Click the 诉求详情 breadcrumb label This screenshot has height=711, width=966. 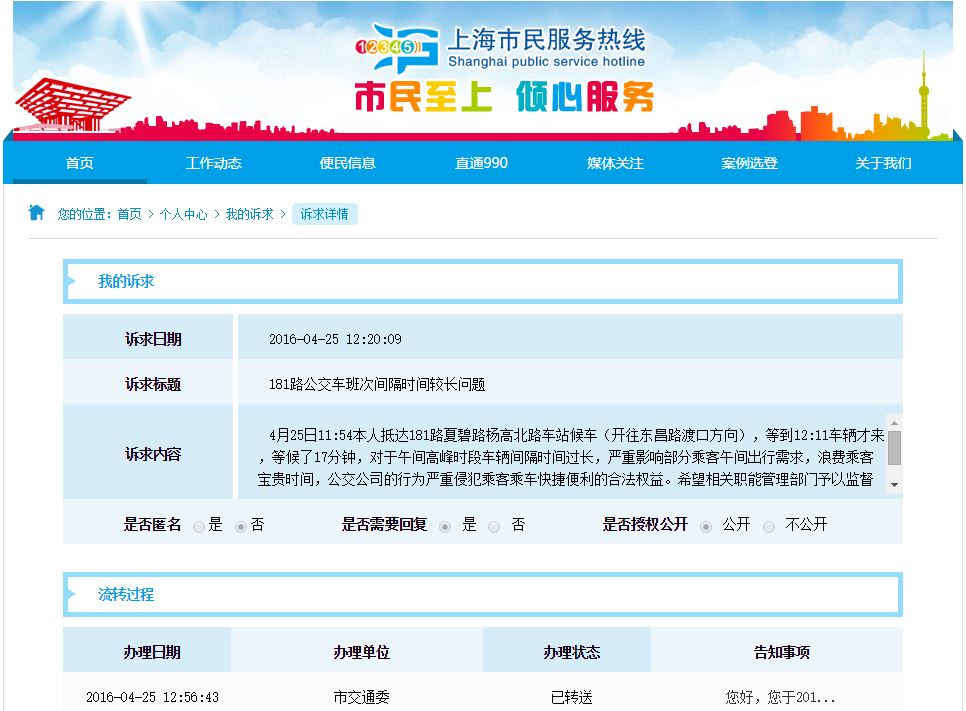coord(325,214)
